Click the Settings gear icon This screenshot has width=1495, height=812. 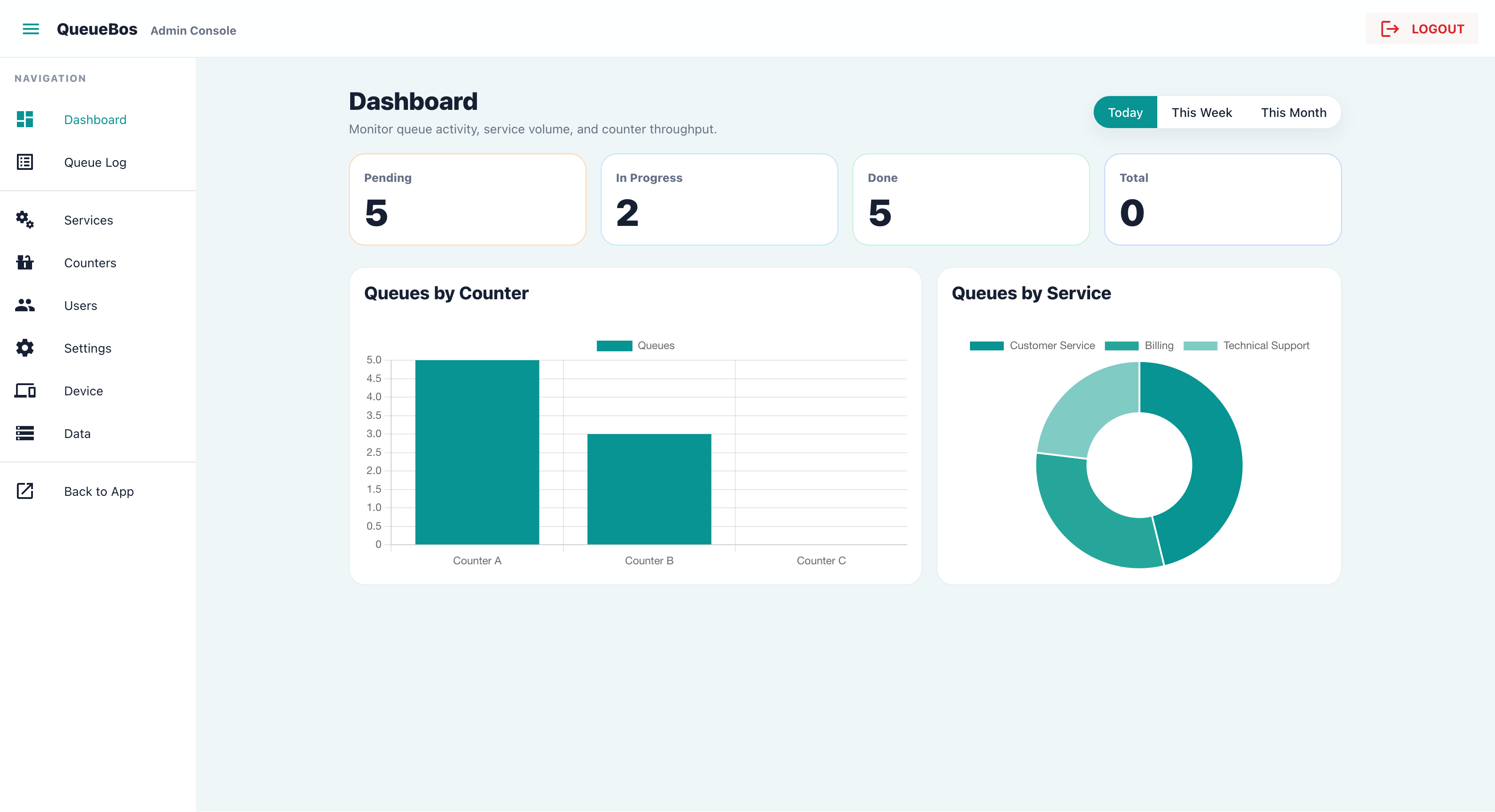tap(25, 348)
